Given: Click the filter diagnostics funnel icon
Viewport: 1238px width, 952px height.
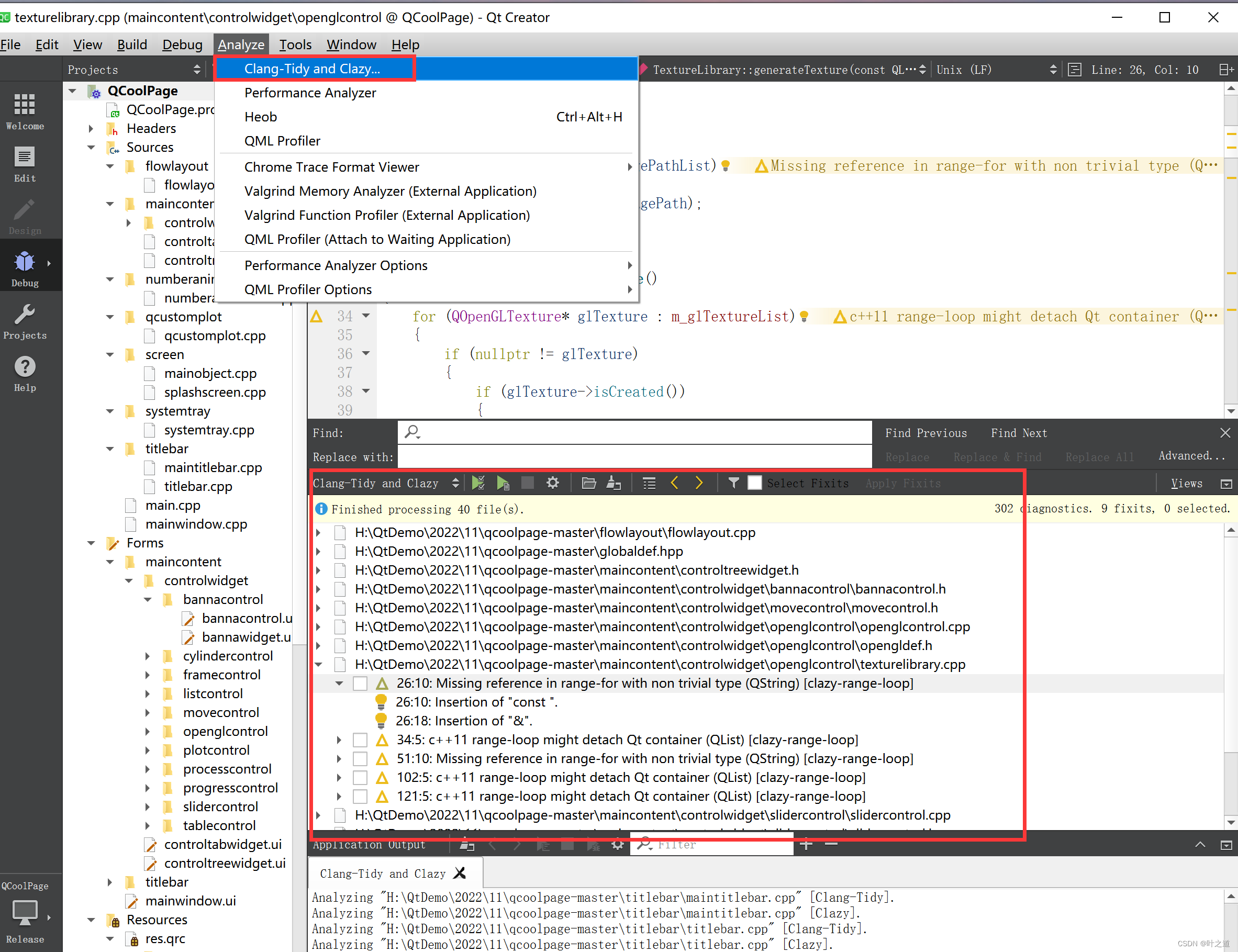Looking at the screenshot, I should (x=733, y=483).
